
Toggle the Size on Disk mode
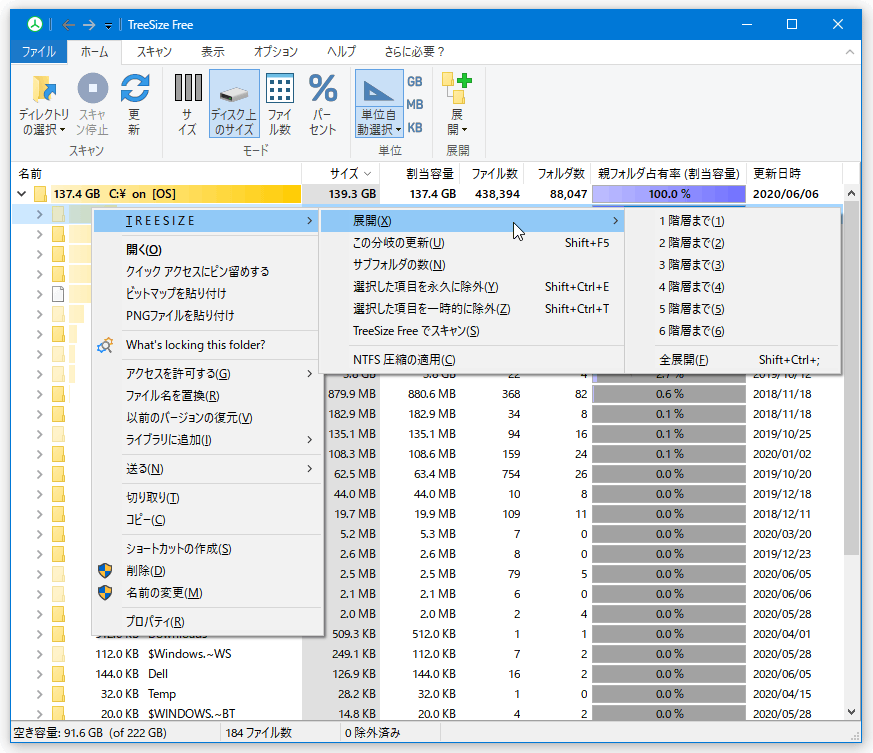pyautogui.click(x=234, y=104)
